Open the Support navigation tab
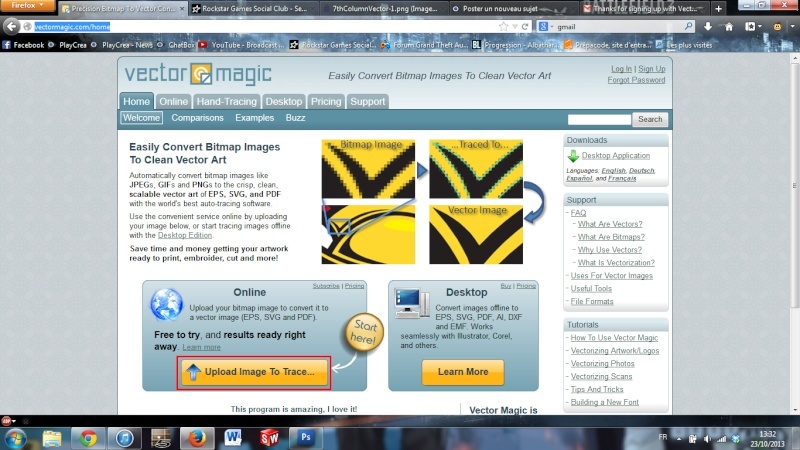Viewport: 800px width, 450px height. (x=367, y=101)
